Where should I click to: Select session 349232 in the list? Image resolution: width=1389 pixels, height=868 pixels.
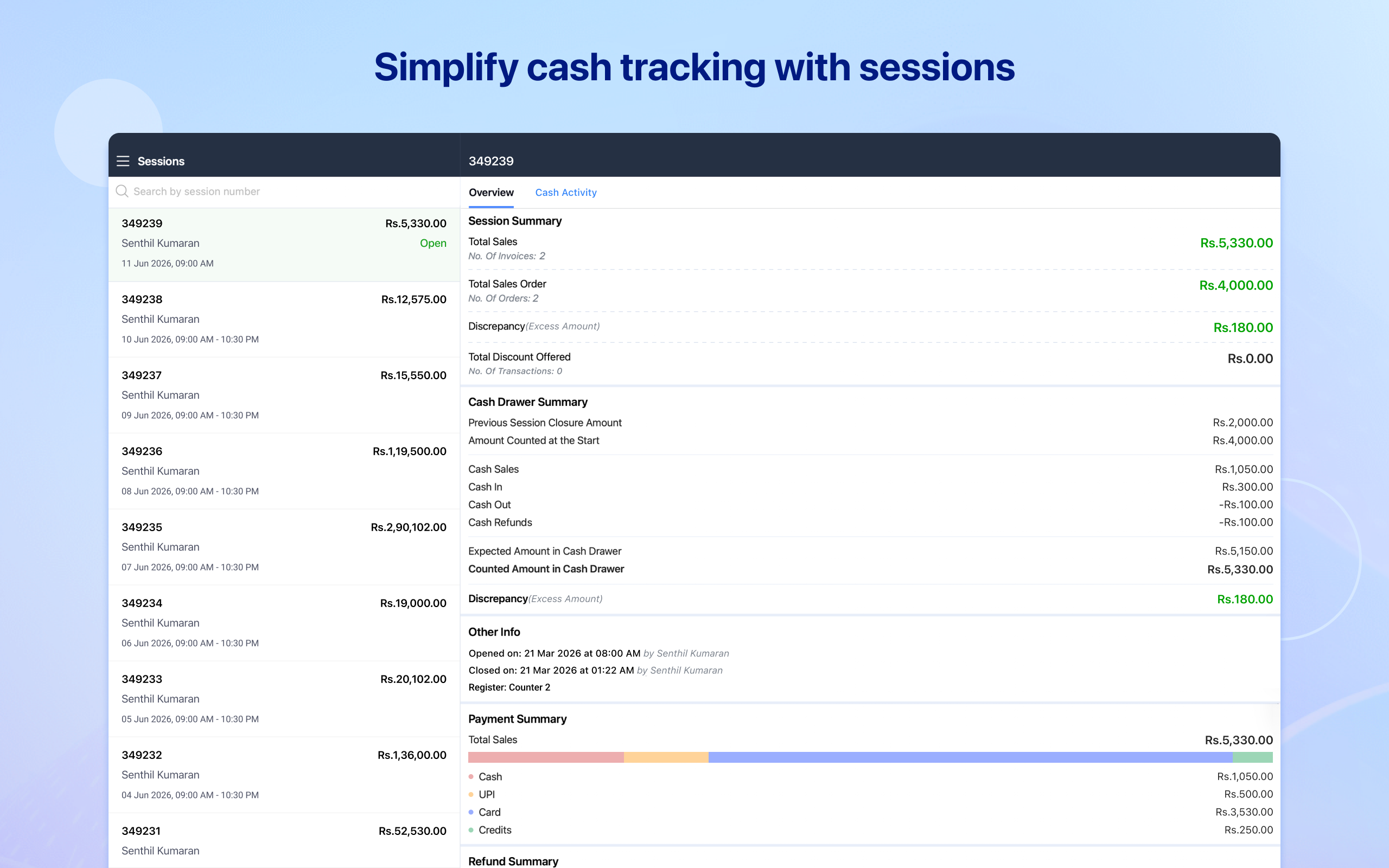click(x=284, y=775)
